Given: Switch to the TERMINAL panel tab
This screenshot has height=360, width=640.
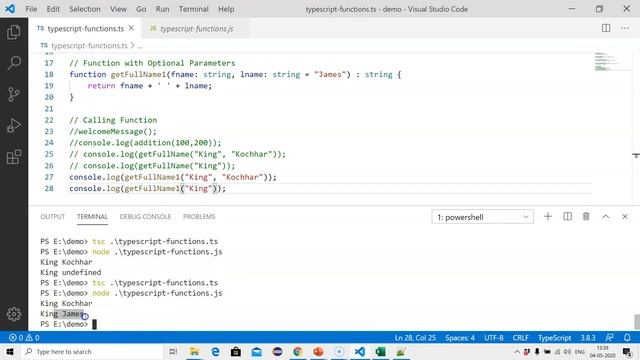Looking at the screenshot, I should [92, 217].
